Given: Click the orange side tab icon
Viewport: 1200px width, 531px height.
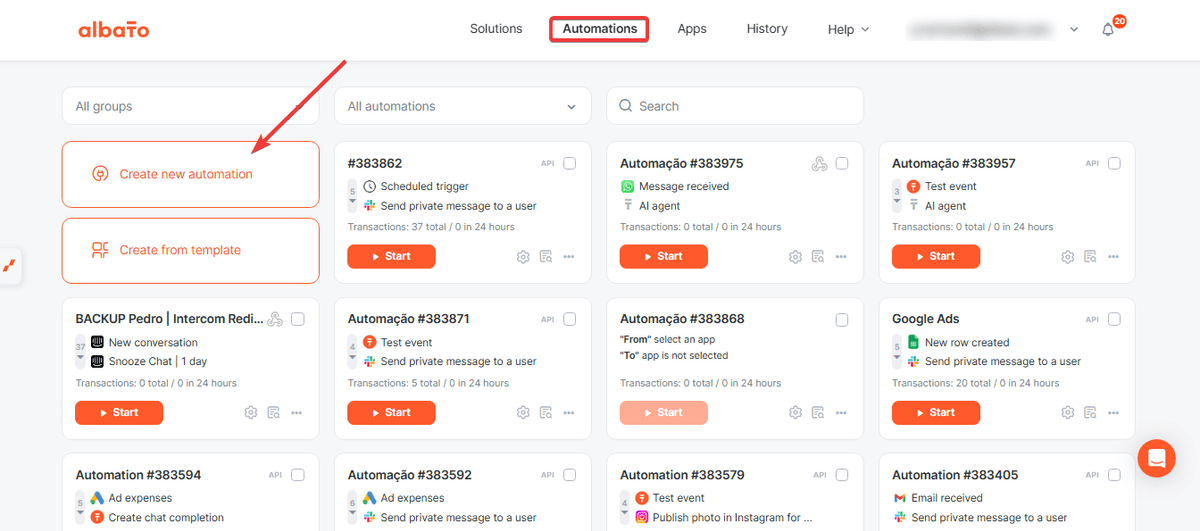Looking at the screenshot, I should pos(9,265).
